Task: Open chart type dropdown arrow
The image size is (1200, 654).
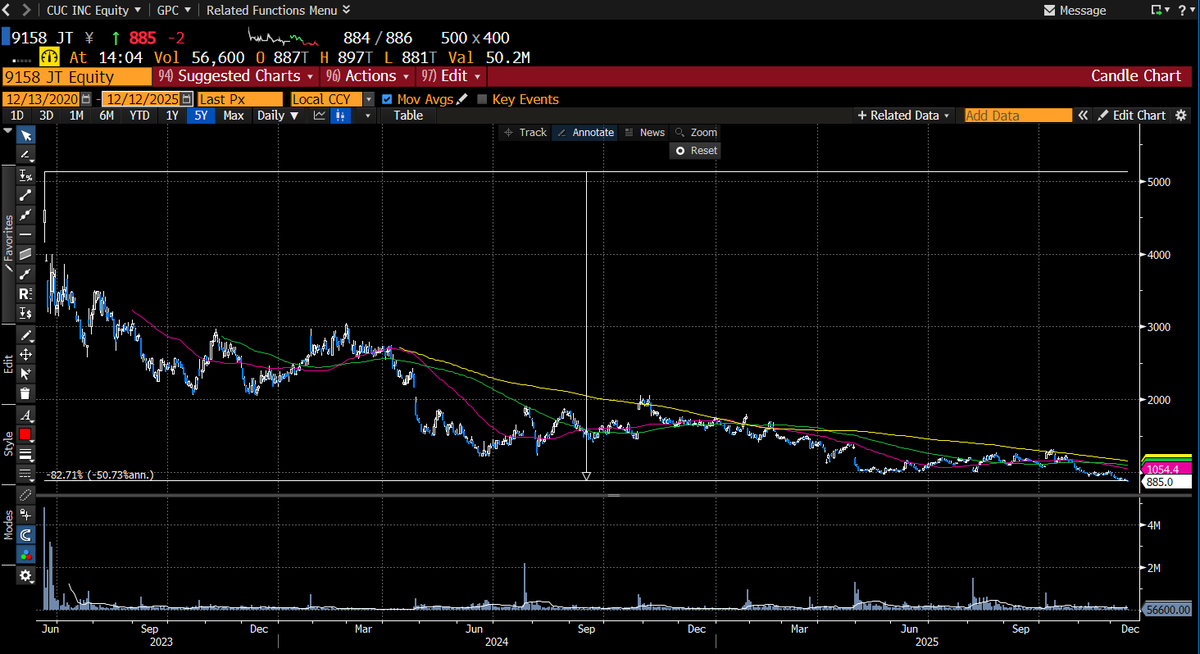Action: coord(368,115)
